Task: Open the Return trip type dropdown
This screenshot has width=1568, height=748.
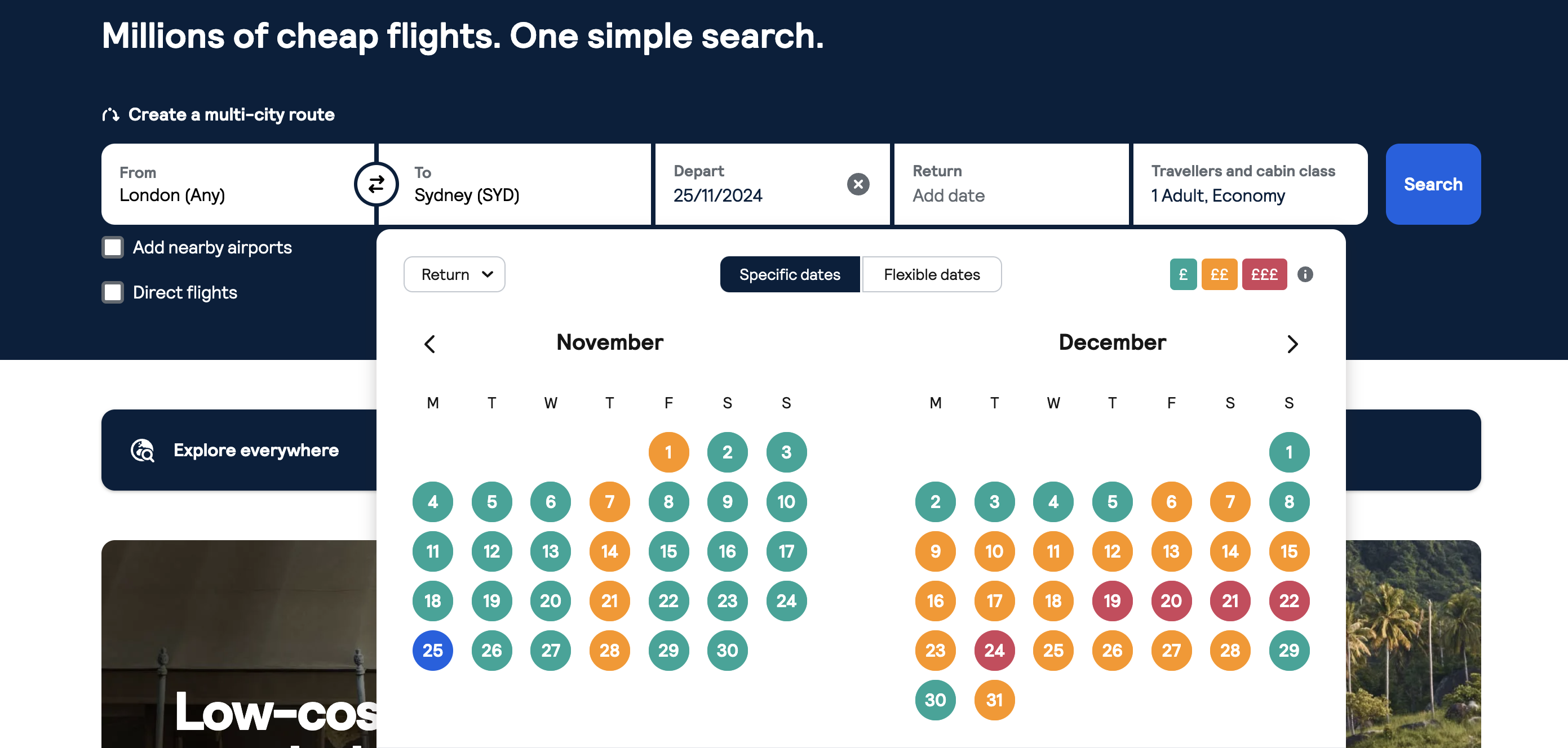Action: pyautogui.click(x=454, y=274)
